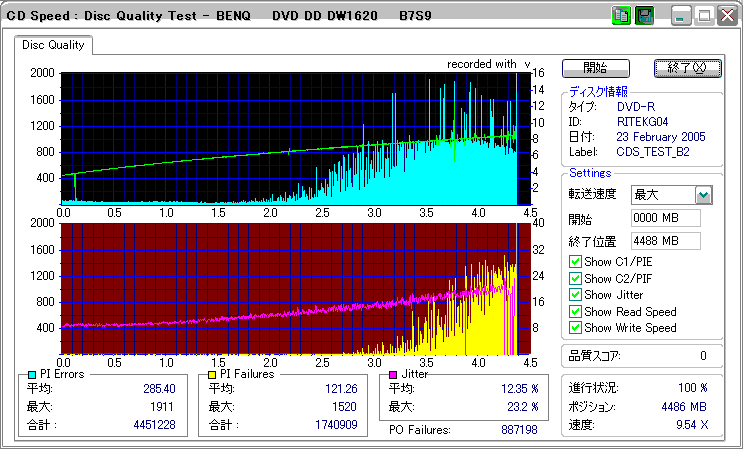Disable the Show Jitter checkbox
The image size is (743, 449).
575,295
